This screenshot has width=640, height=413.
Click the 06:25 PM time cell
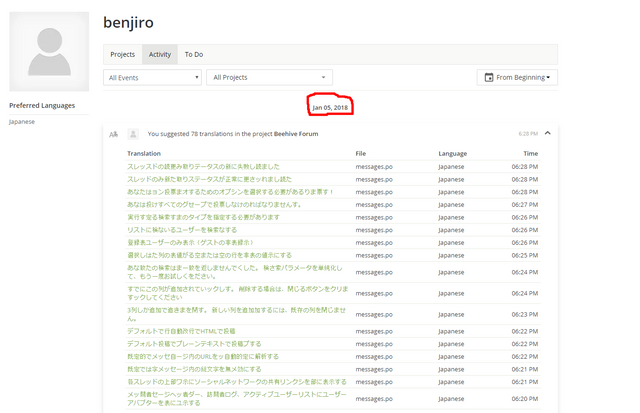[524, 255]
